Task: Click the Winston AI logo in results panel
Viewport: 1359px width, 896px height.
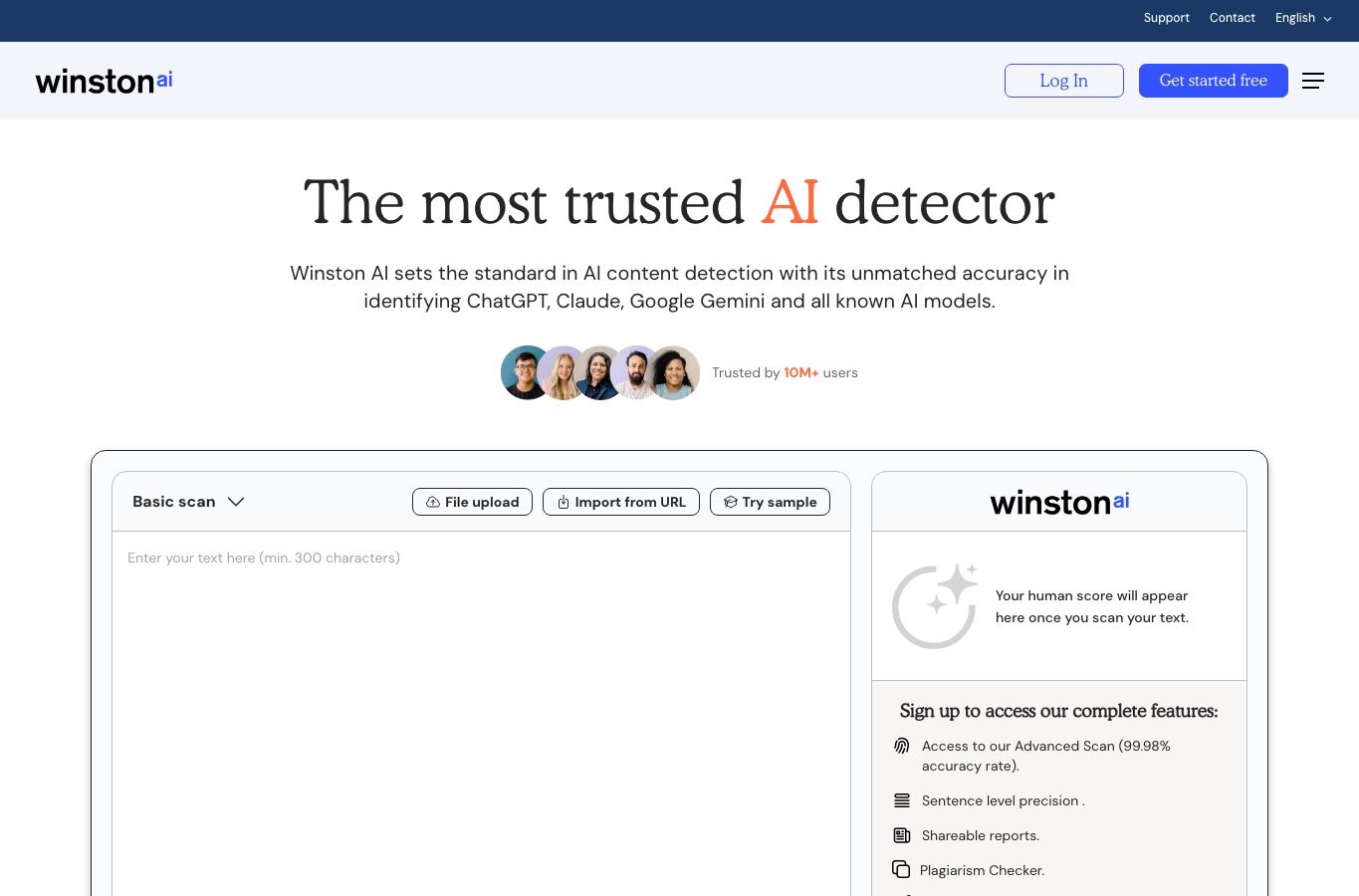Action: coord(1059,502)
